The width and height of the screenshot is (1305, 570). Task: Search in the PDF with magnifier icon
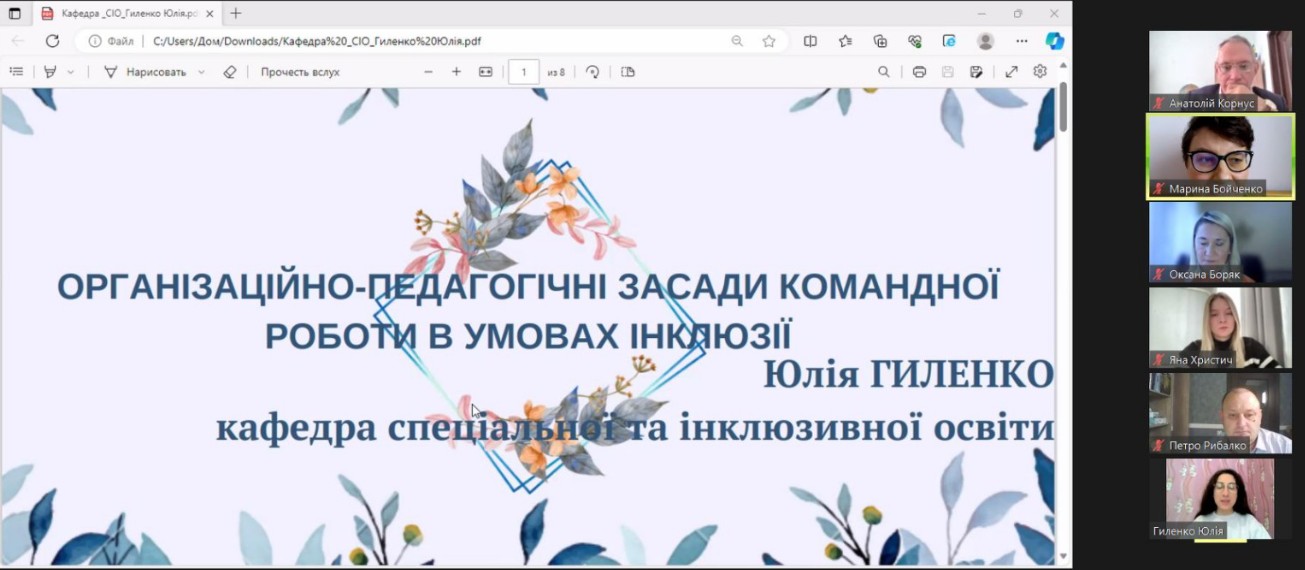(884, 72)
